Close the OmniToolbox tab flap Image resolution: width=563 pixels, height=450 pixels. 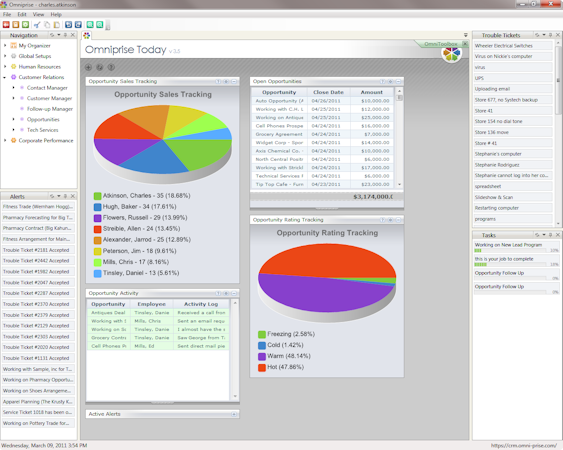[x=465, y=43]
